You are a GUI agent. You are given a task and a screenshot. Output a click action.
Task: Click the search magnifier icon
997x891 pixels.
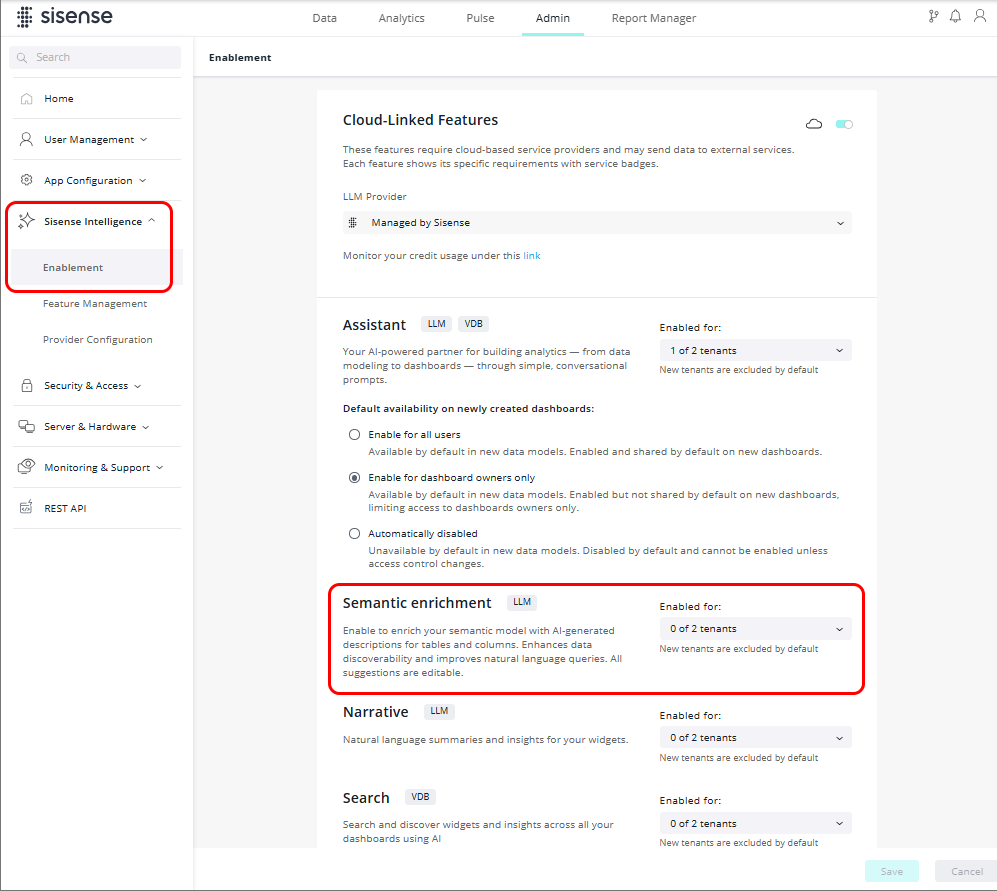(22, 57)
